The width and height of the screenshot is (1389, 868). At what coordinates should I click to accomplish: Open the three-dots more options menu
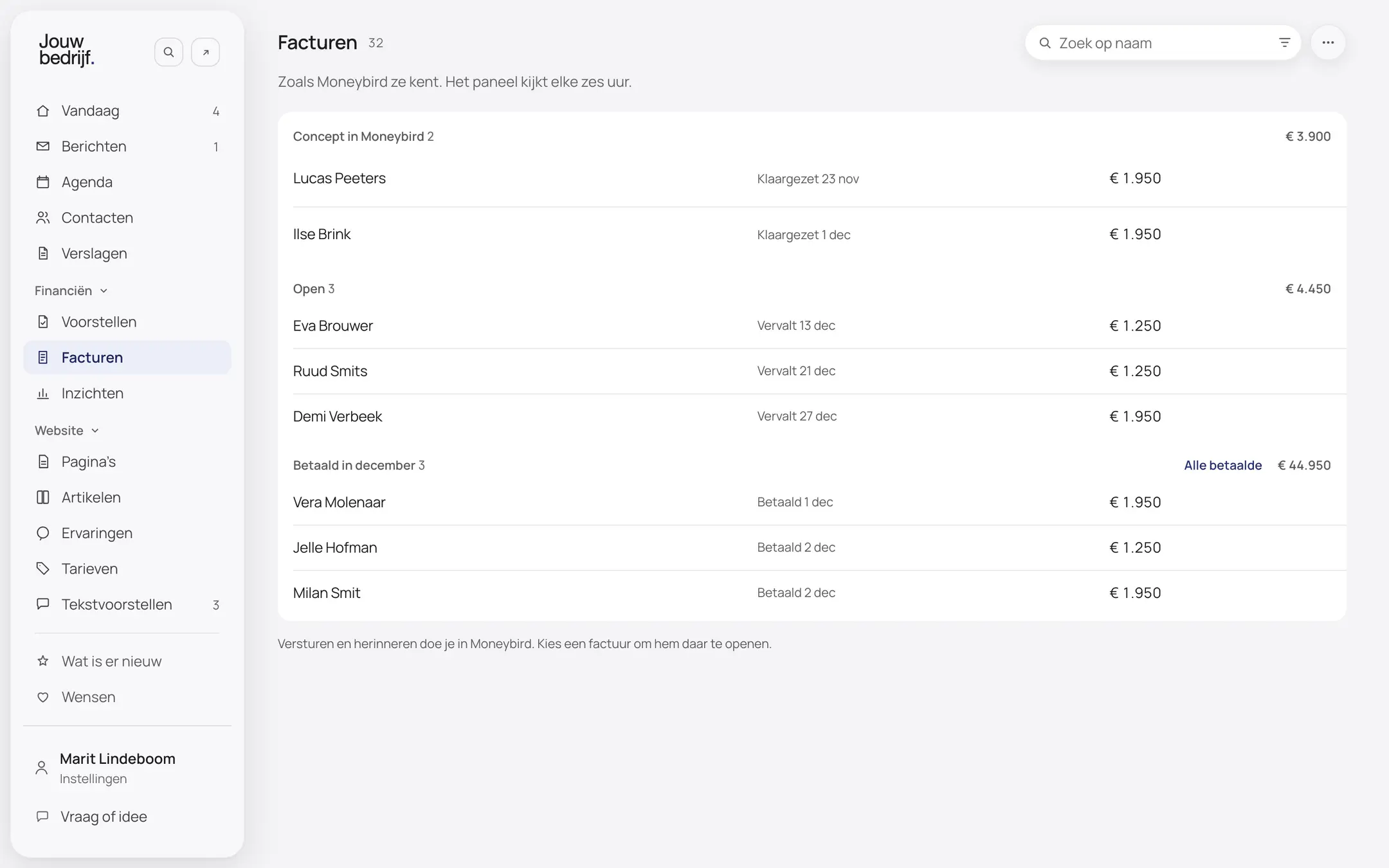pos(1328,43)
